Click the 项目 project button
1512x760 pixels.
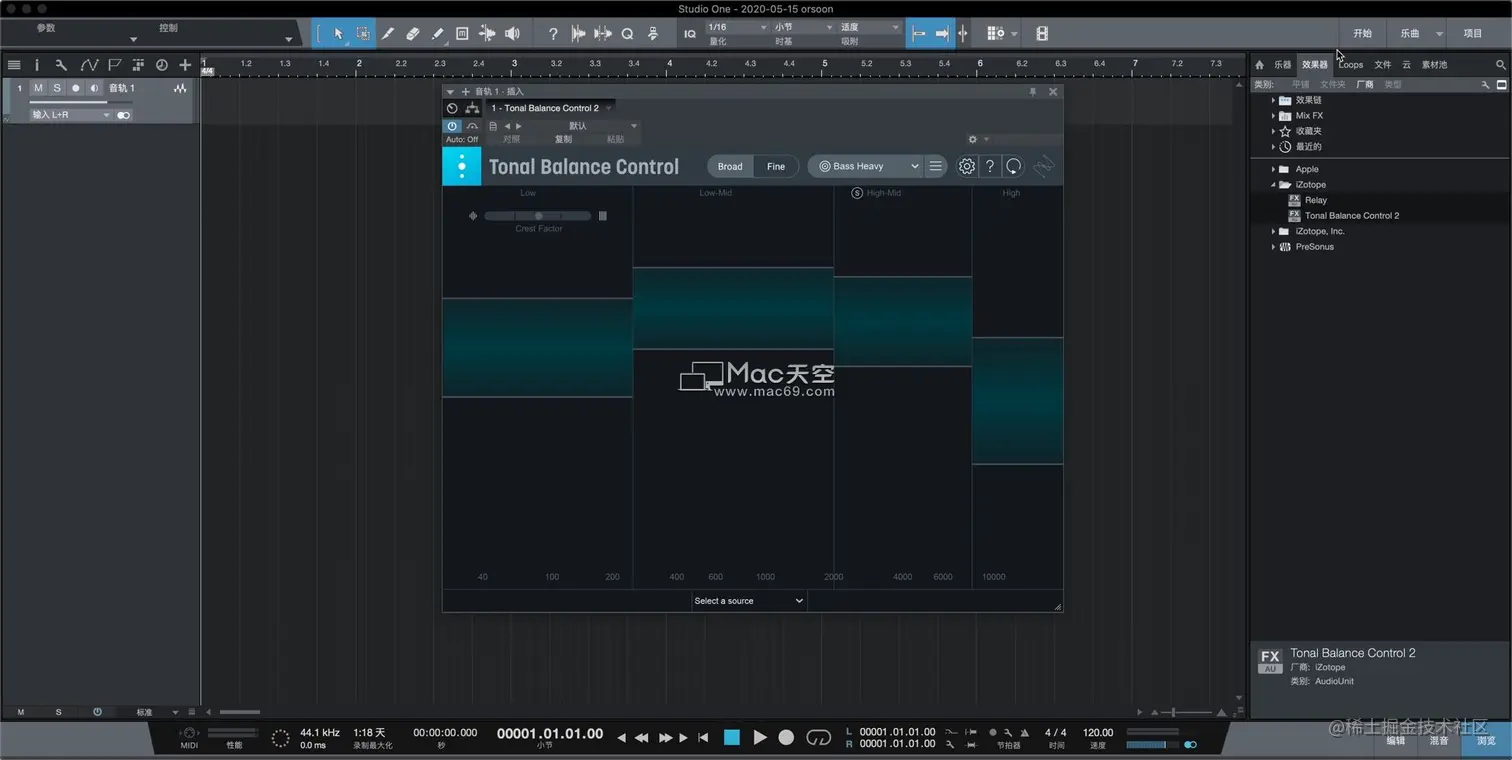[x=1473, y=33]
